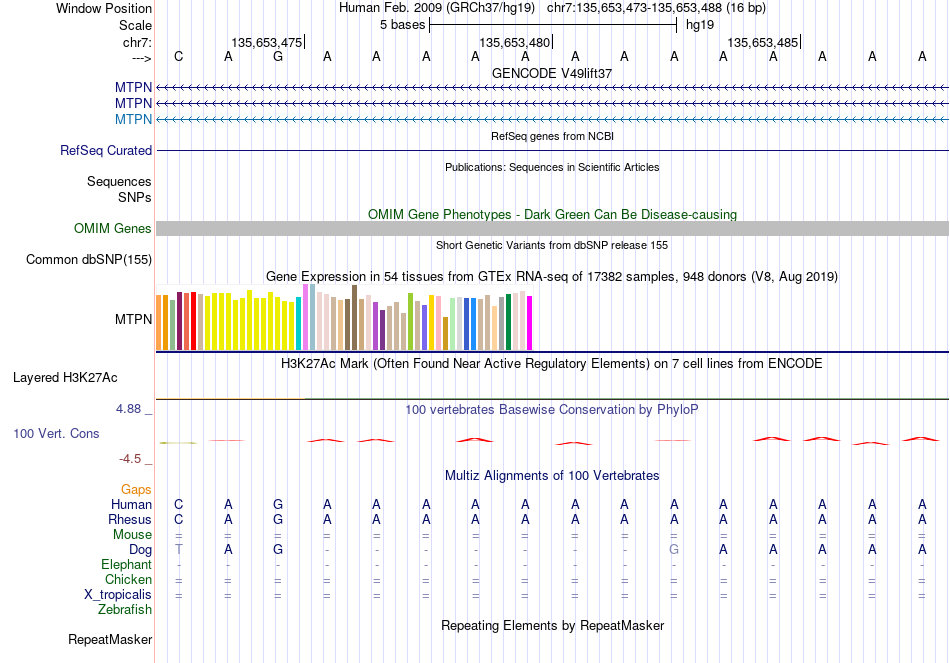Screen dimensions: 950x663
Task: Click base C in the sequence ruler row
Action: [x=178, y=56]
